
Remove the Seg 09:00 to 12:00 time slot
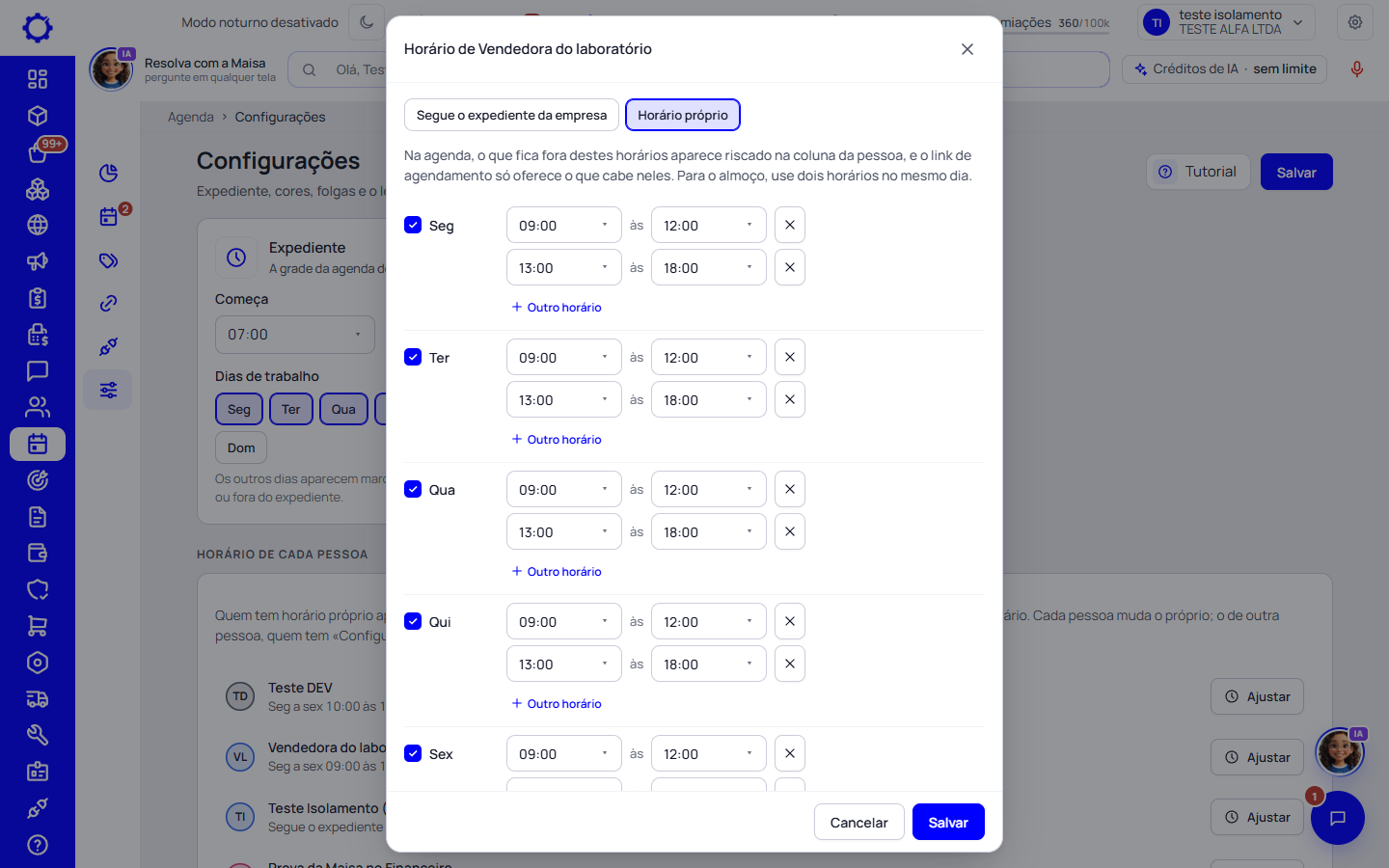point(790,225)
